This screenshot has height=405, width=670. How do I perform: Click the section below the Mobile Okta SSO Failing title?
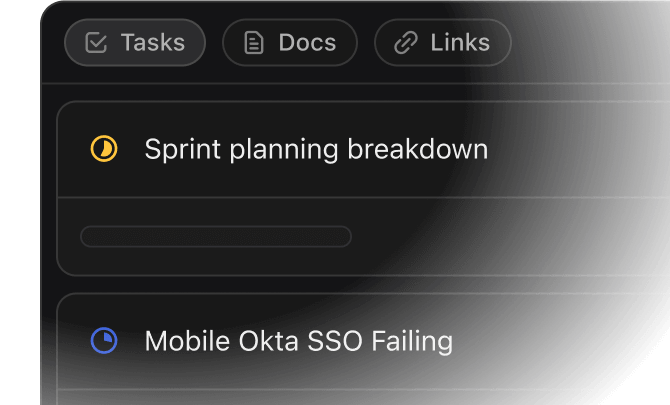coord(350,396)
